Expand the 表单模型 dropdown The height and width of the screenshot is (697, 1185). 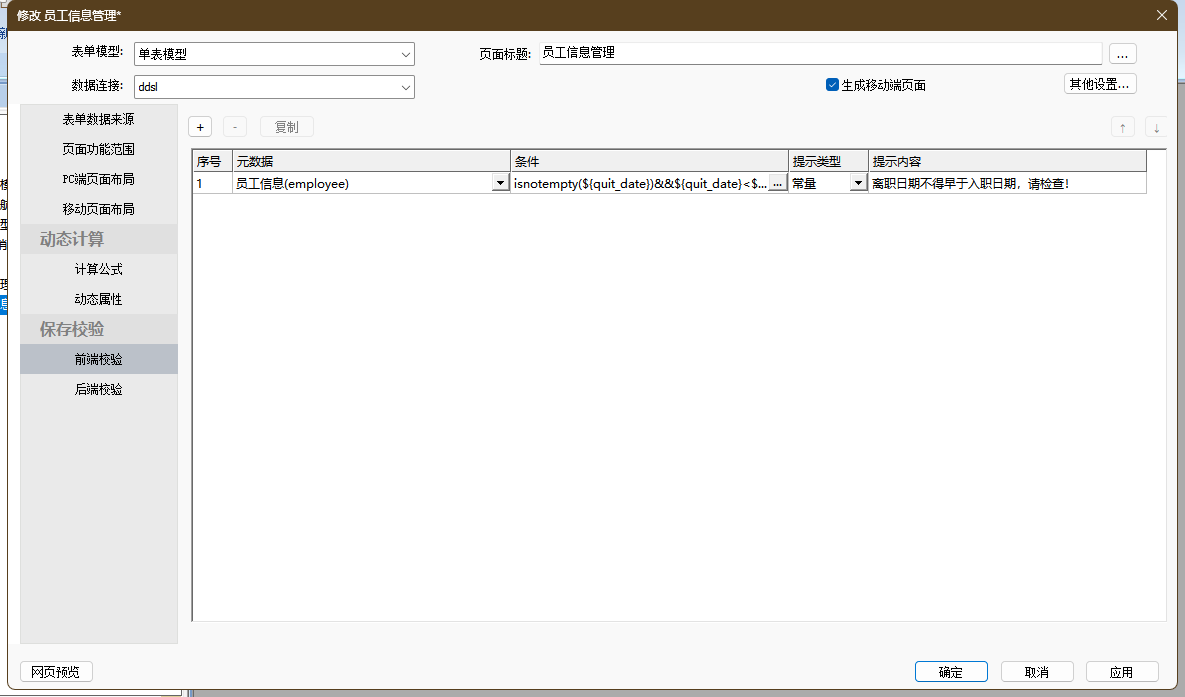(x=406, y=54)
